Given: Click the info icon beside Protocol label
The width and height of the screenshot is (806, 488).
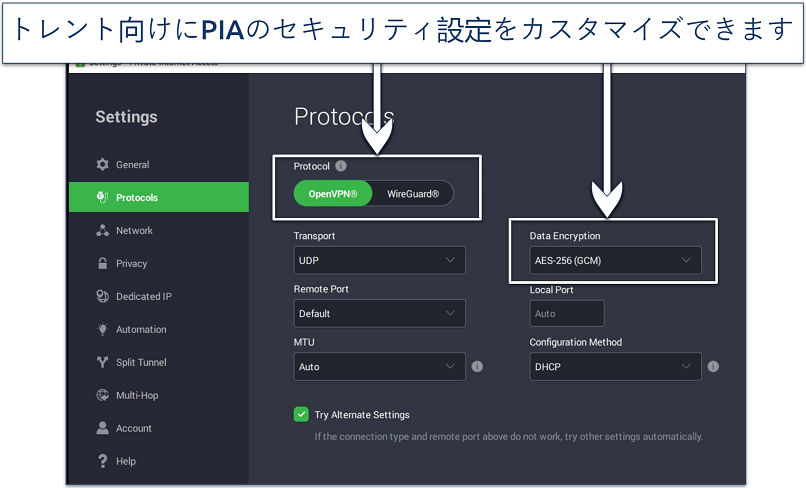Looking at the screenshot, I should (341, 166).
